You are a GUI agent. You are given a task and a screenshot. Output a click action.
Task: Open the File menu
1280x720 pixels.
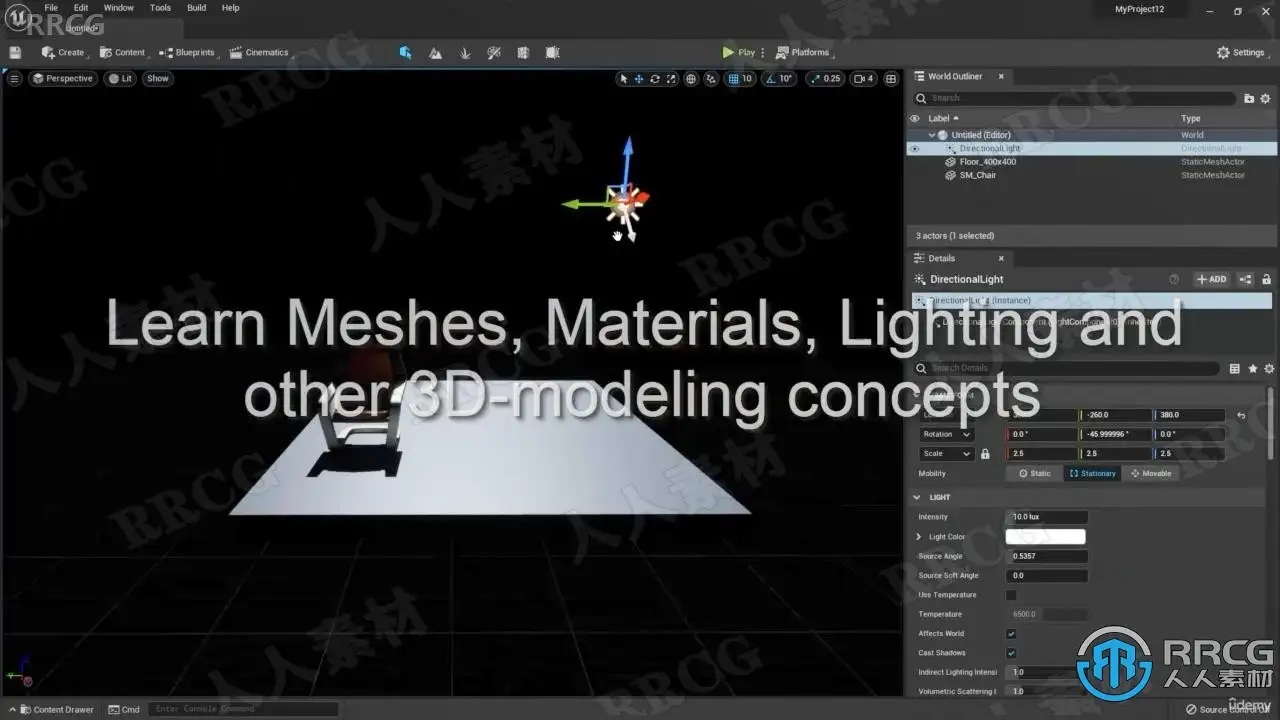[51, 8]
